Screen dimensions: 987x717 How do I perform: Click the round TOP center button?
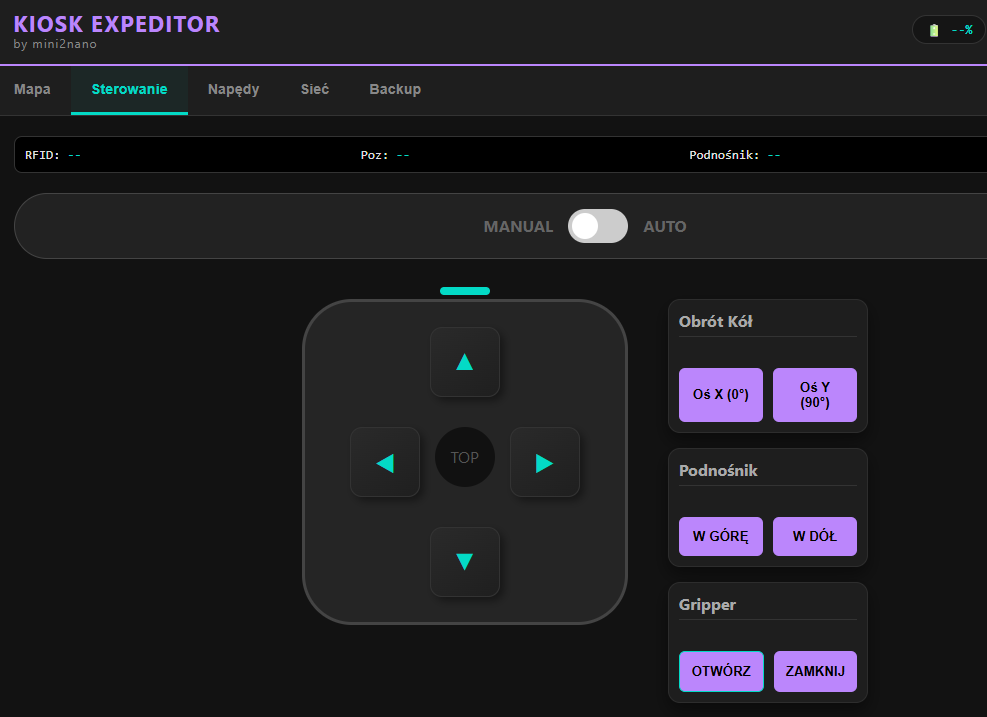pos(465,457)
